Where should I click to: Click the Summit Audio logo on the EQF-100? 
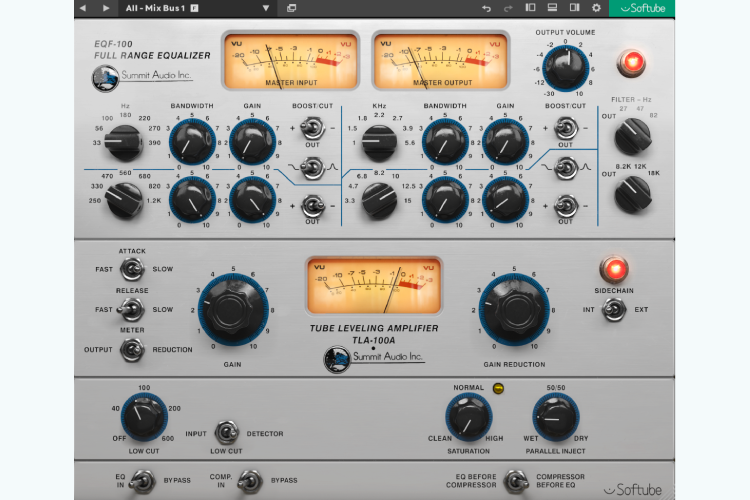coord(142,77)
